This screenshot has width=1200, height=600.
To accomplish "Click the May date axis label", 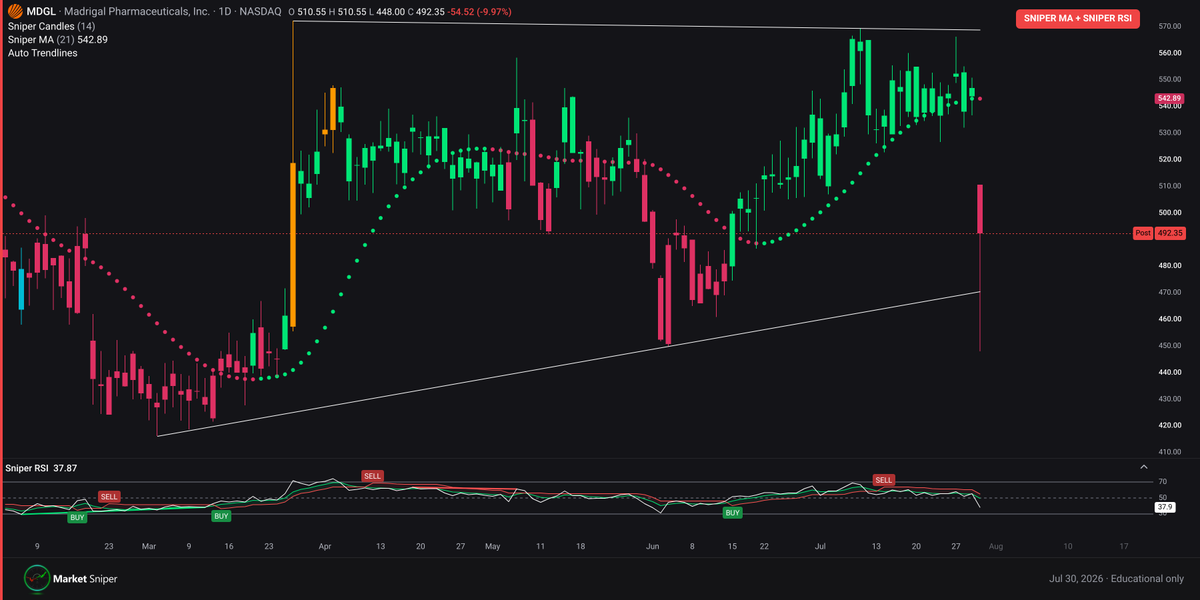I will [491, 547].
